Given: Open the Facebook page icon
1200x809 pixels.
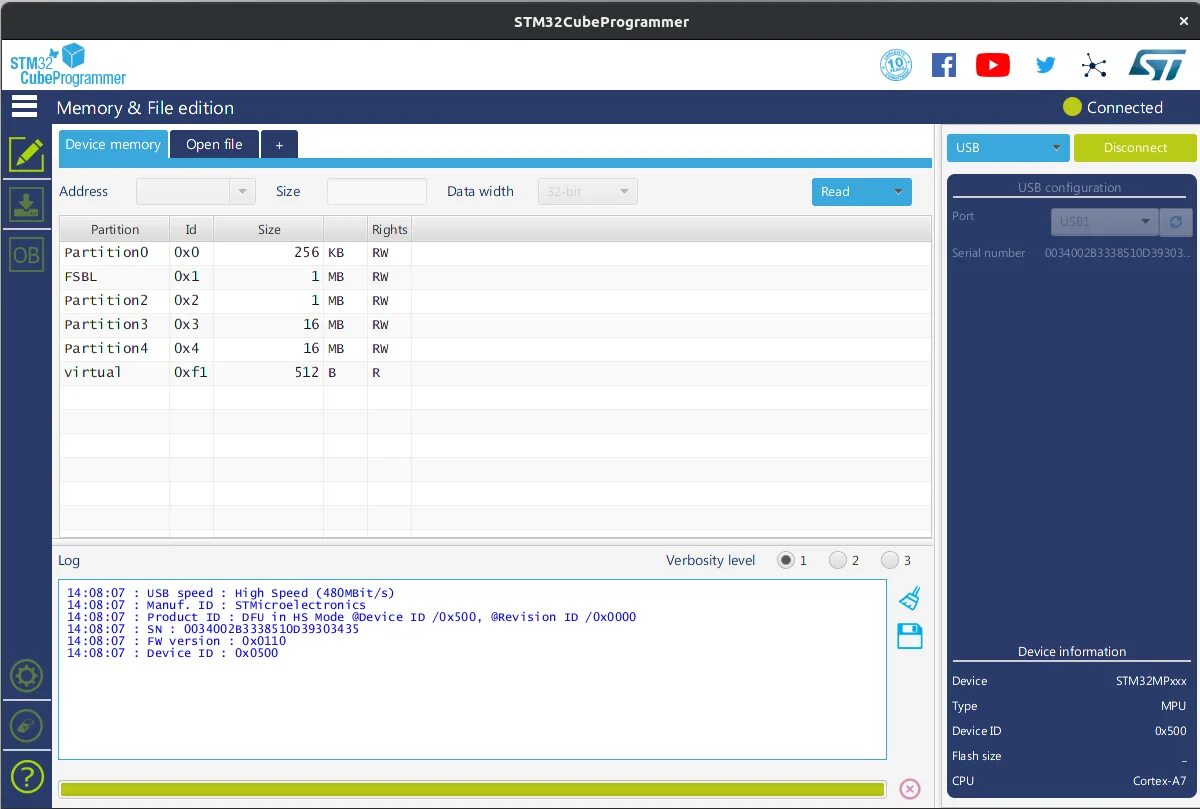Looking at the screenshot, I should (x=944, y=65).
